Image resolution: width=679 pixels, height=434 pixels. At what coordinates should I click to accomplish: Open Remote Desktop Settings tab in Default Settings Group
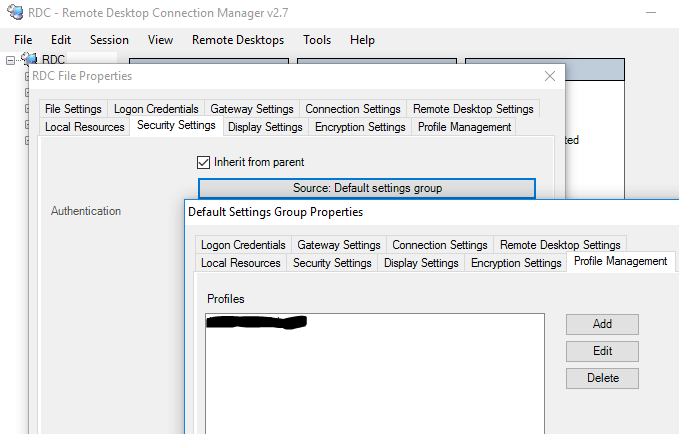point(560,245)
